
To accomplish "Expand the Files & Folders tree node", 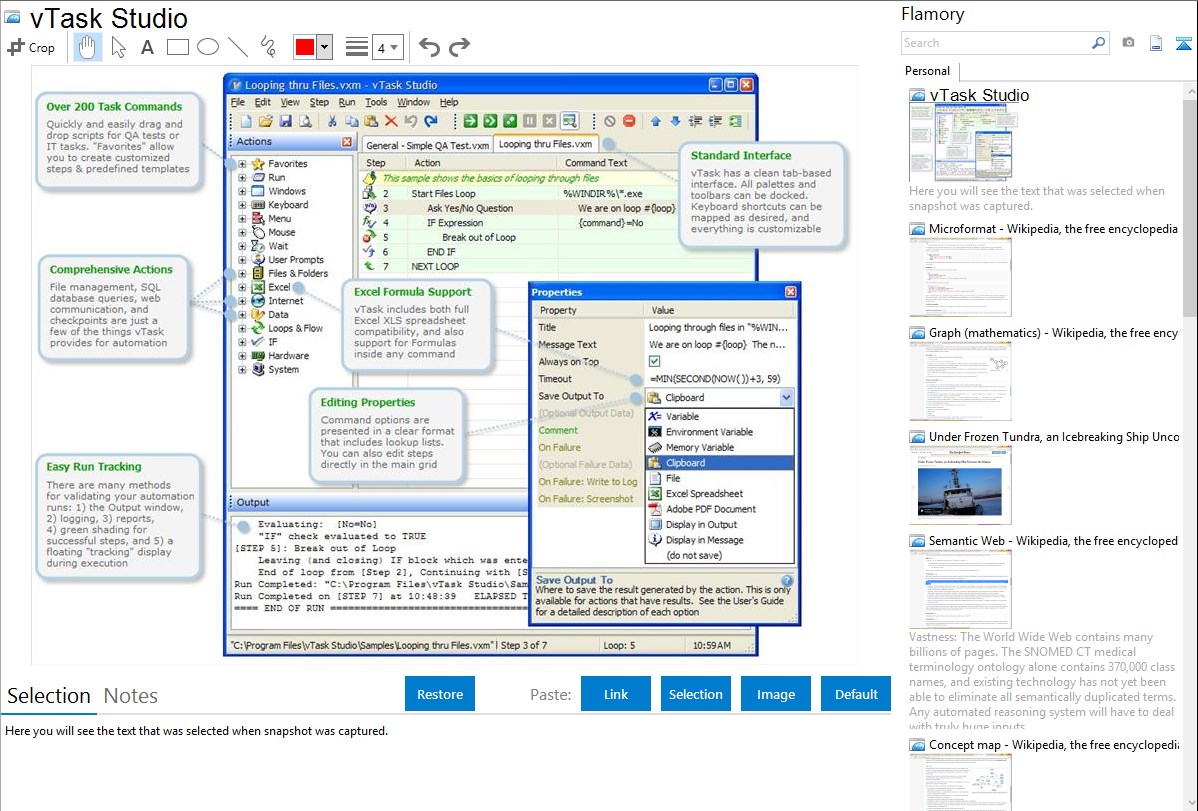I will (x=242, y=273).
